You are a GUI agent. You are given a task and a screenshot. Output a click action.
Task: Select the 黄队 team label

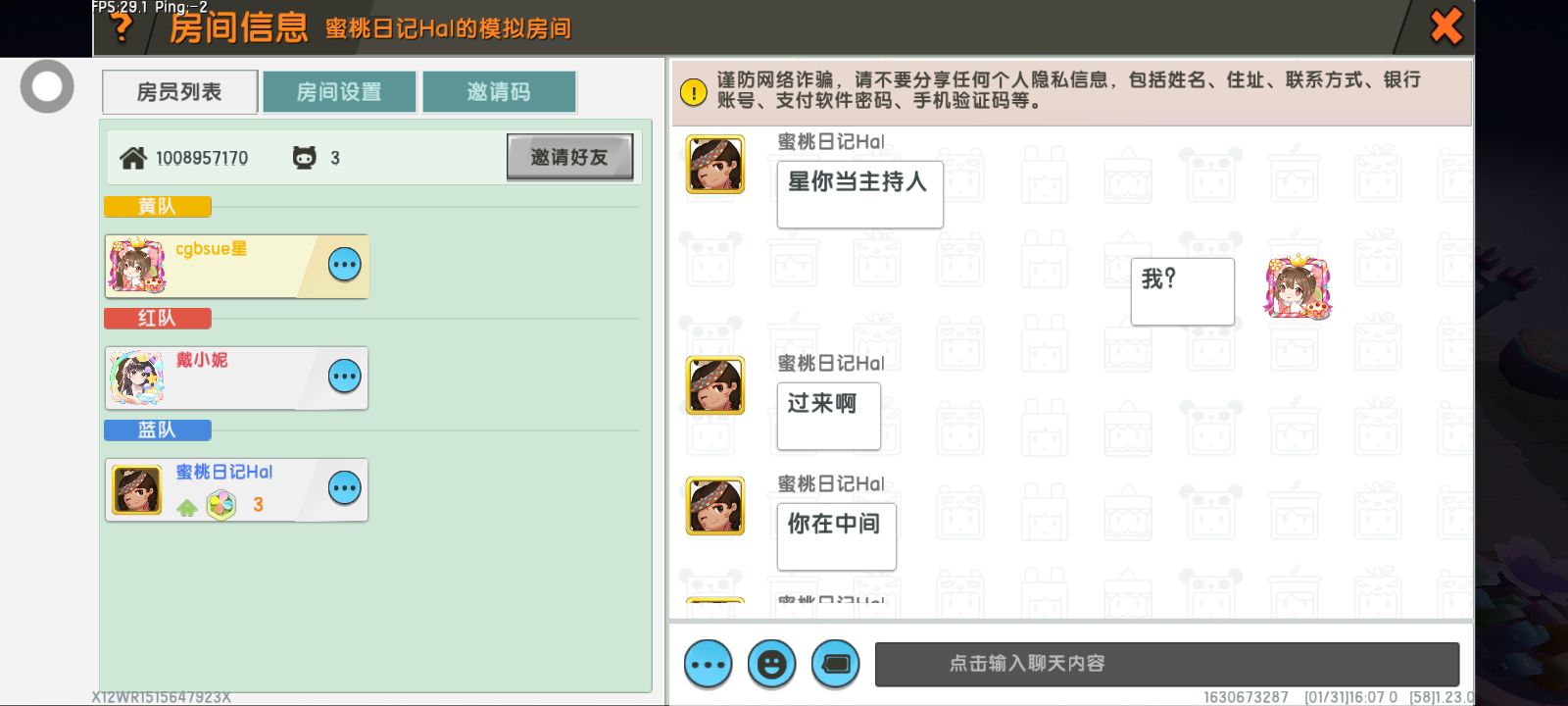click(x=157, y=207)
